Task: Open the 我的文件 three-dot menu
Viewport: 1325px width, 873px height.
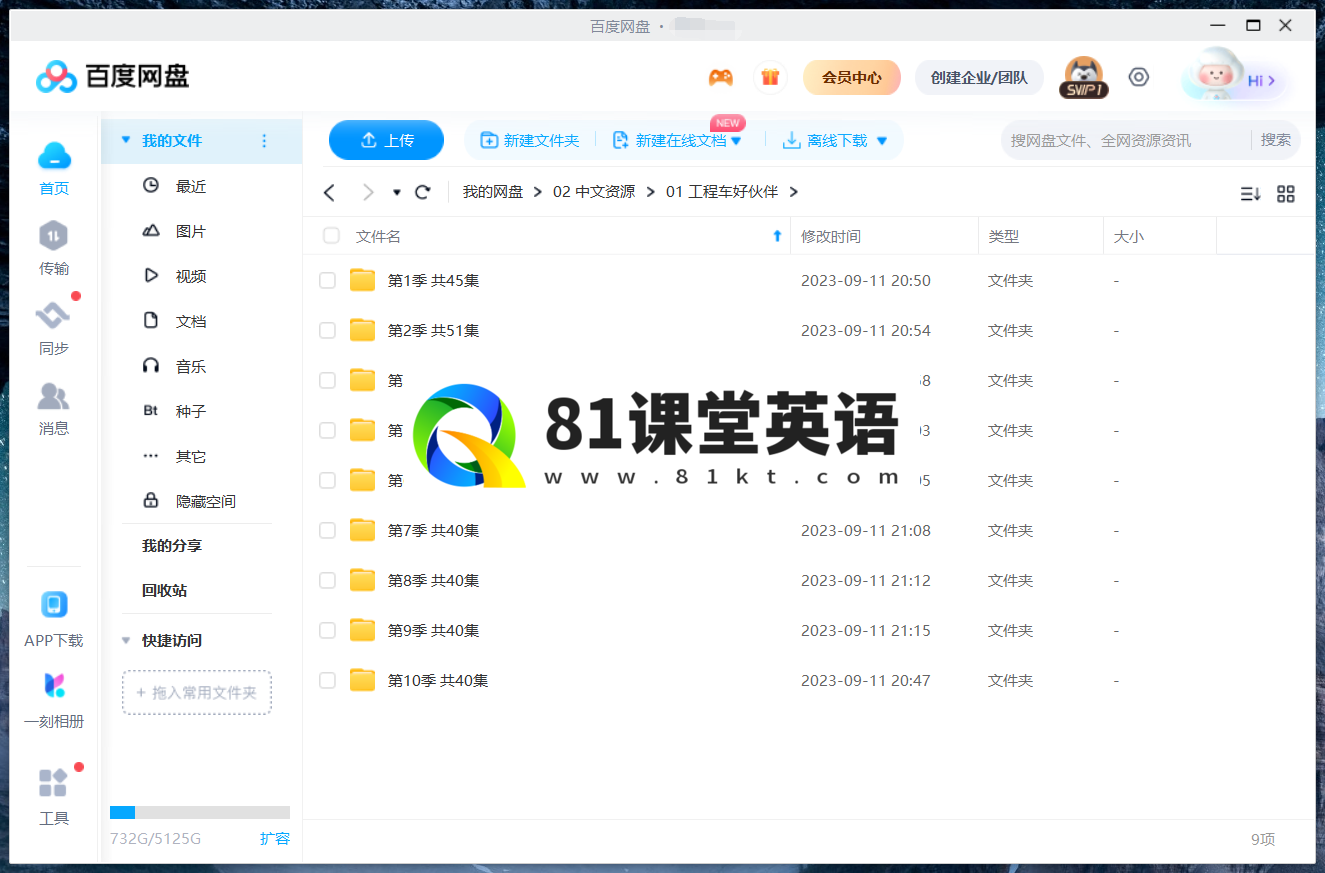Action: pos(264,141)
